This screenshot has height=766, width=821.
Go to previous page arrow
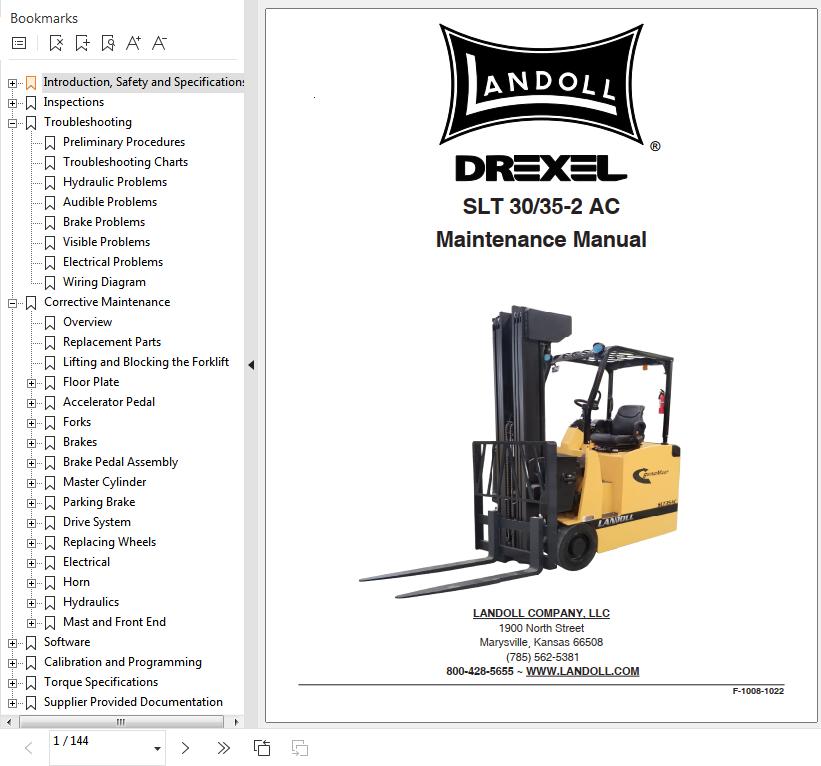click(29, 748)
